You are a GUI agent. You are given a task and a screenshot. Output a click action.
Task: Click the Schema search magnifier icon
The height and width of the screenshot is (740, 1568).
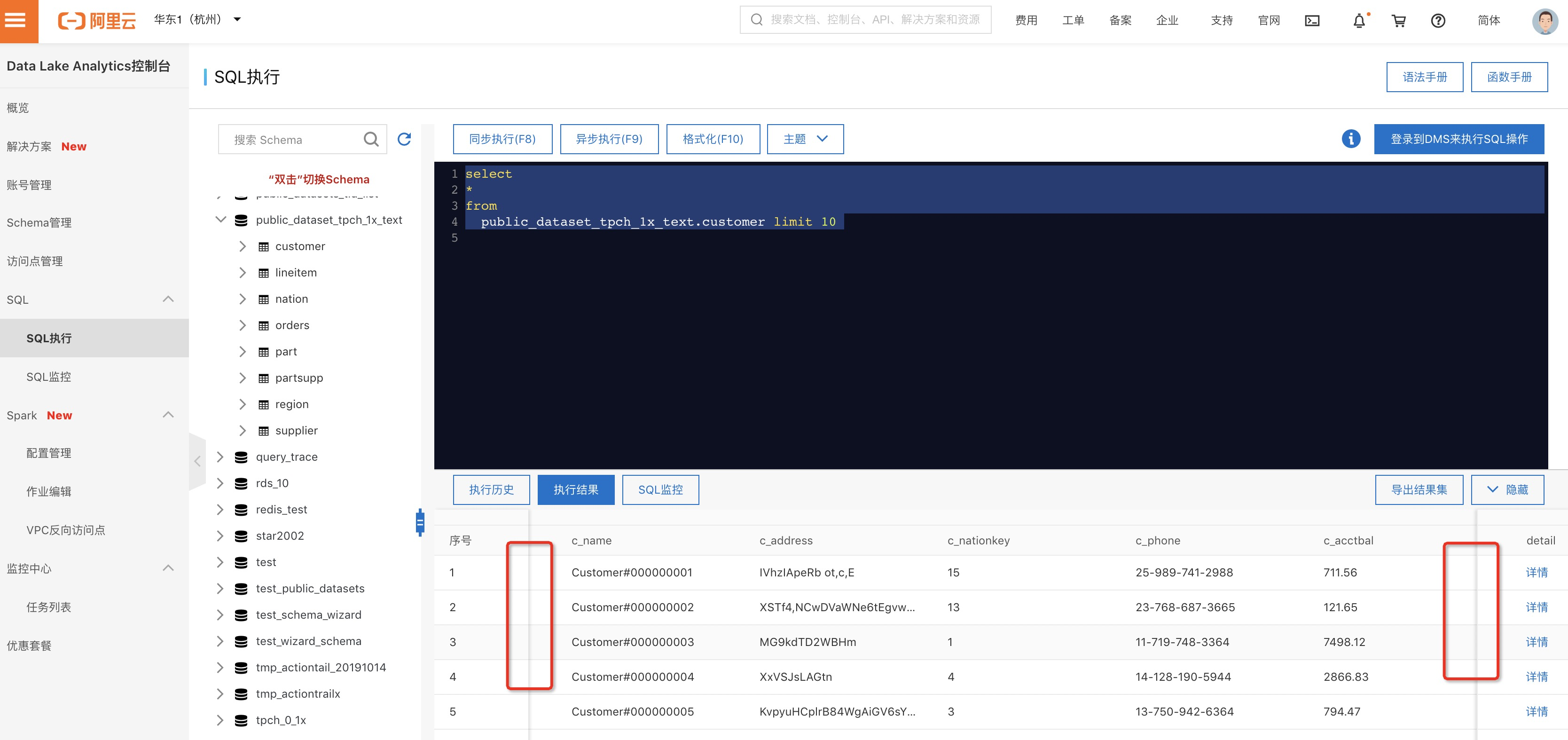pos(371,140)
